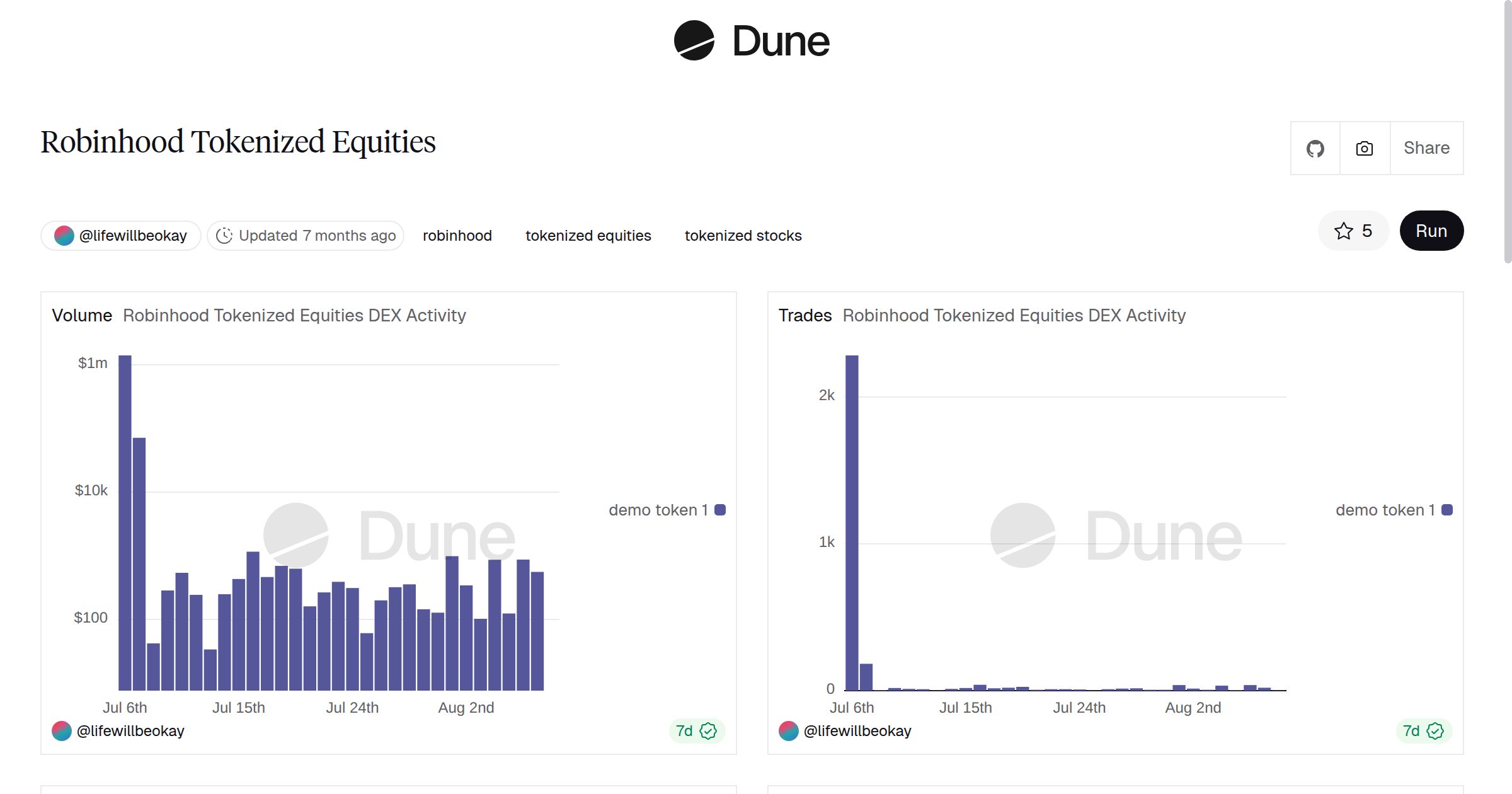1512x794 pixels.
Task: Click the GitHub icon near Share
Action: [x=1316, y=147]
